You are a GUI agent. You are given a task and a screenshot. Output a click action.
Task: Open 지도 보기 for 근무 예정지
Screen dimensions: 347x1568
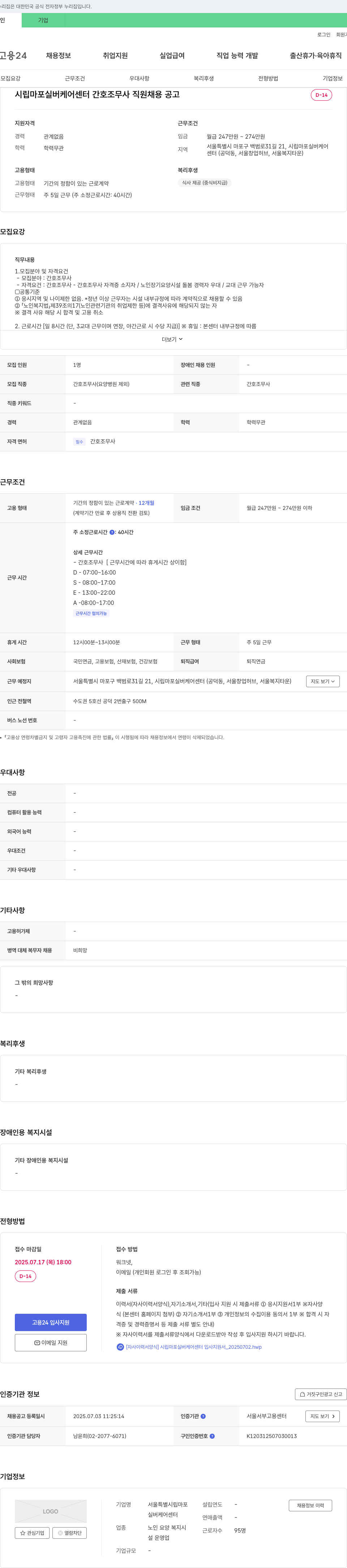pyautogui.click(x=323, y=681)
